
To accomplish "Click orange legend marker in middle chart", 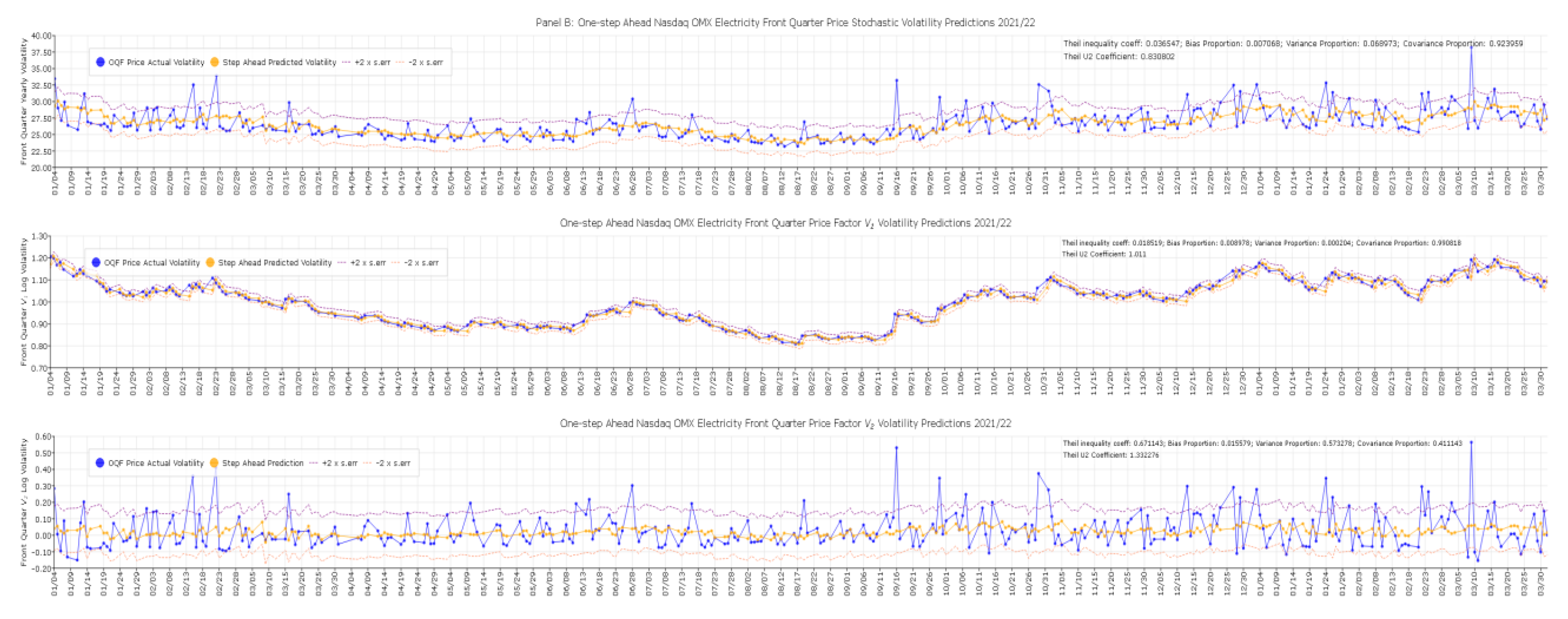I will click(x=211, y=262).
